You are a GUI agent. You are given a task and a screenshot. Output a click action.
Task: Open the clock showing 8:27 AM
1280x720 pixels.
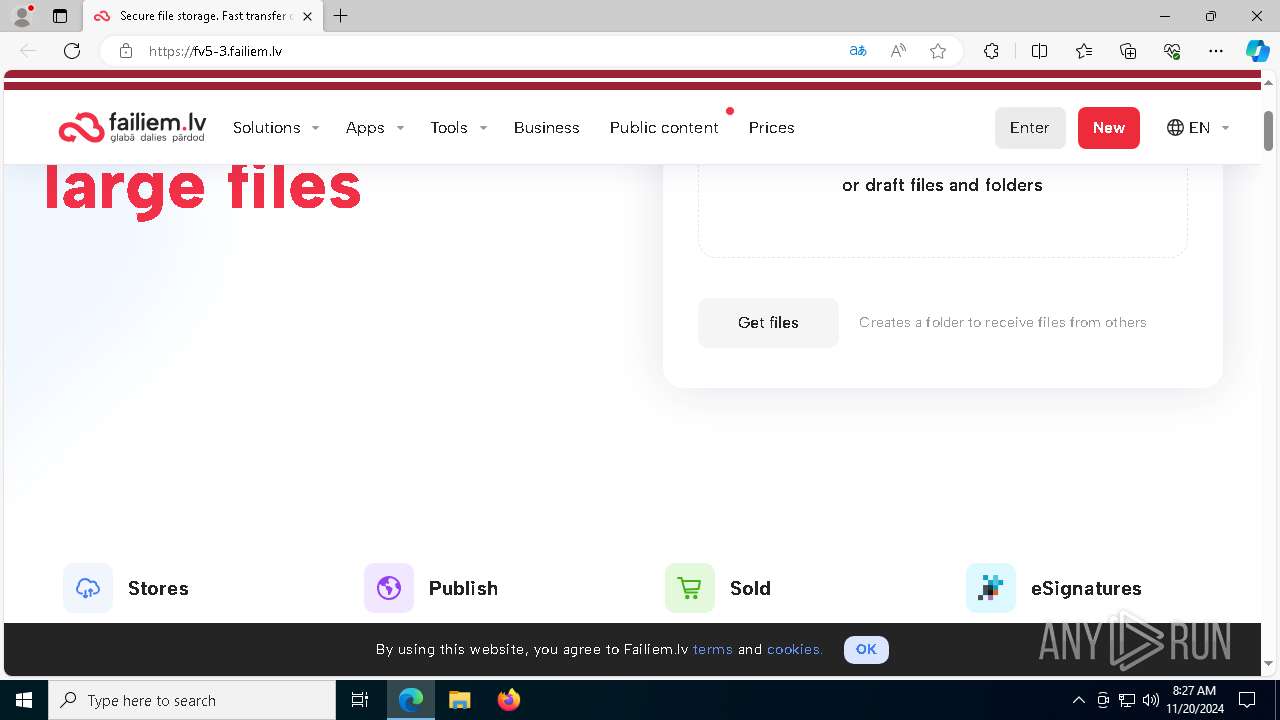pos(1195,700)
